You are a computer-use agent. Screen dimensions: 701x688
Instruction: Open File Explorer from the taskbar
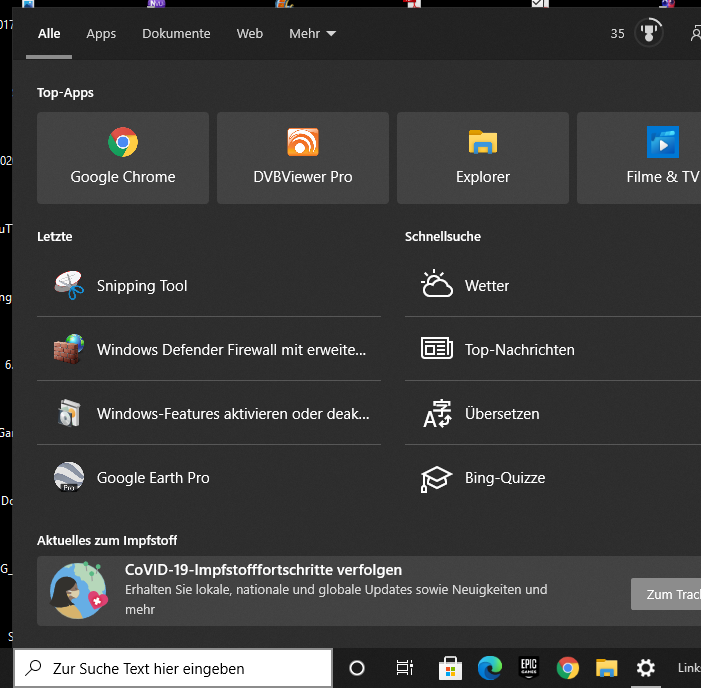(606, 668)
